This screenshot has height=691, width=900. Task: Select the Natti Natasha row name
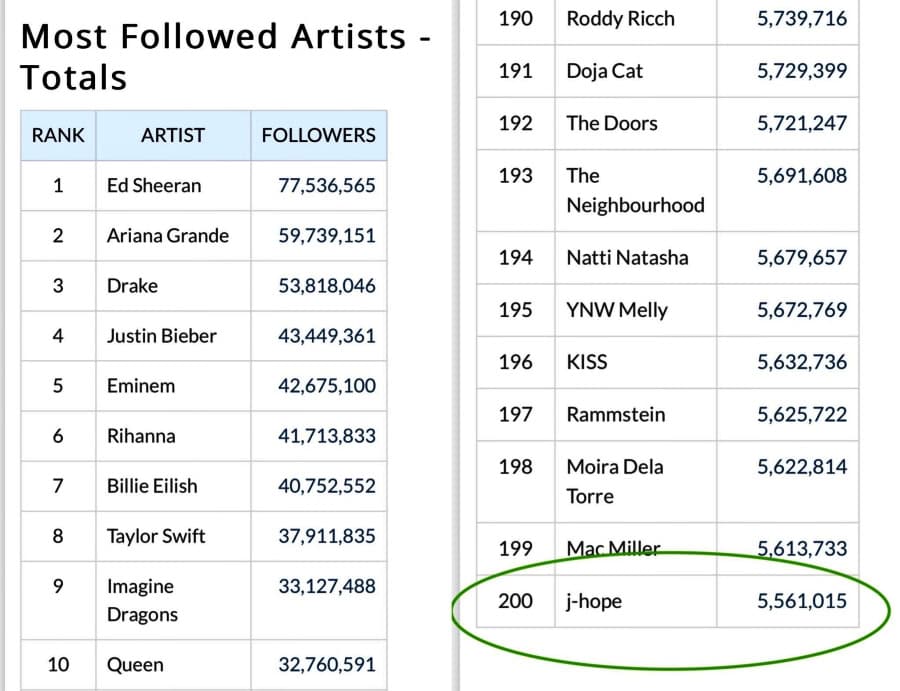click(x=627, y=257)
